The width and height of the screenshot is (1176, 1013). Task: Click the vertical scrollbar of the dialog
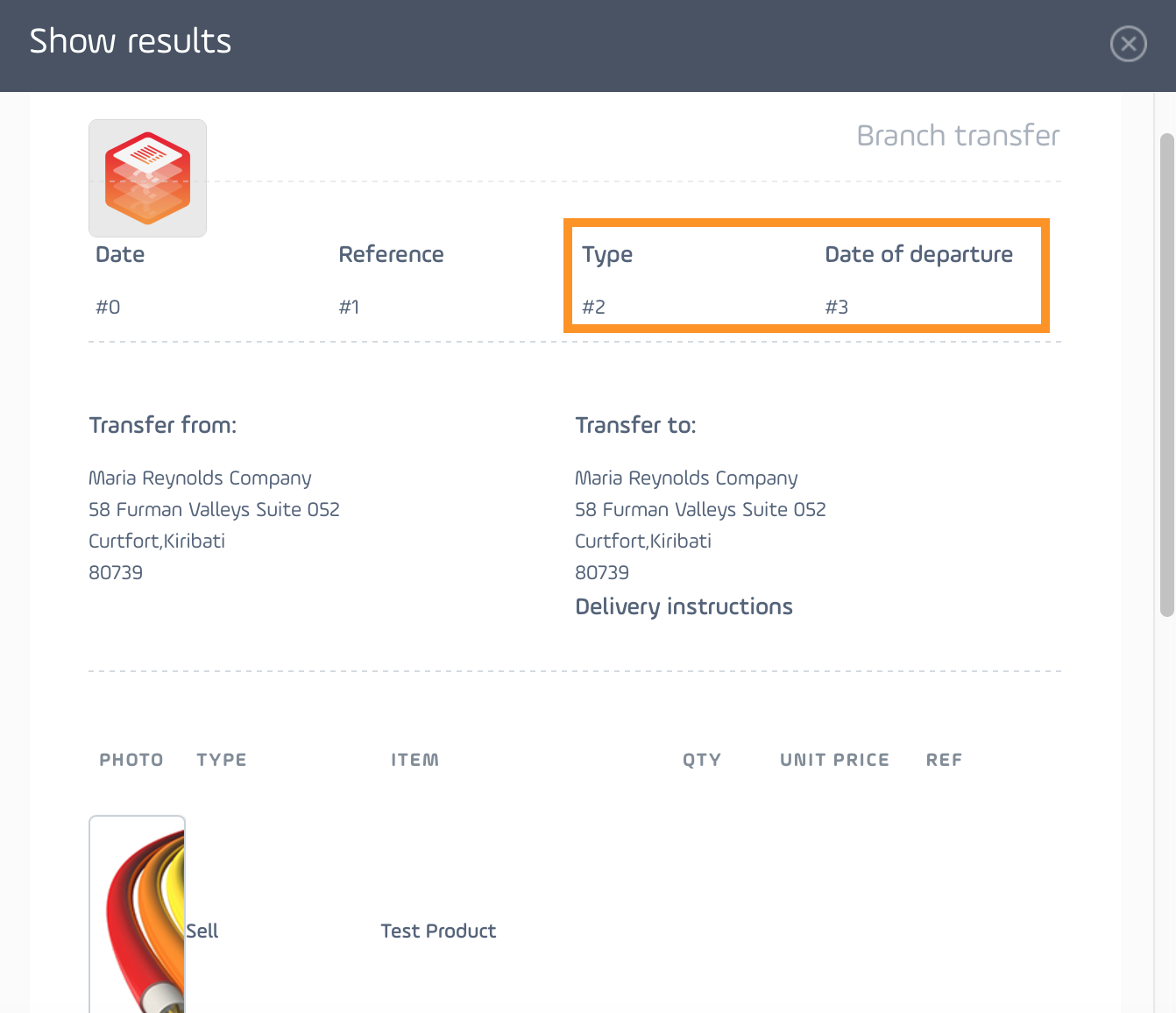click(x=1166, y=375)
